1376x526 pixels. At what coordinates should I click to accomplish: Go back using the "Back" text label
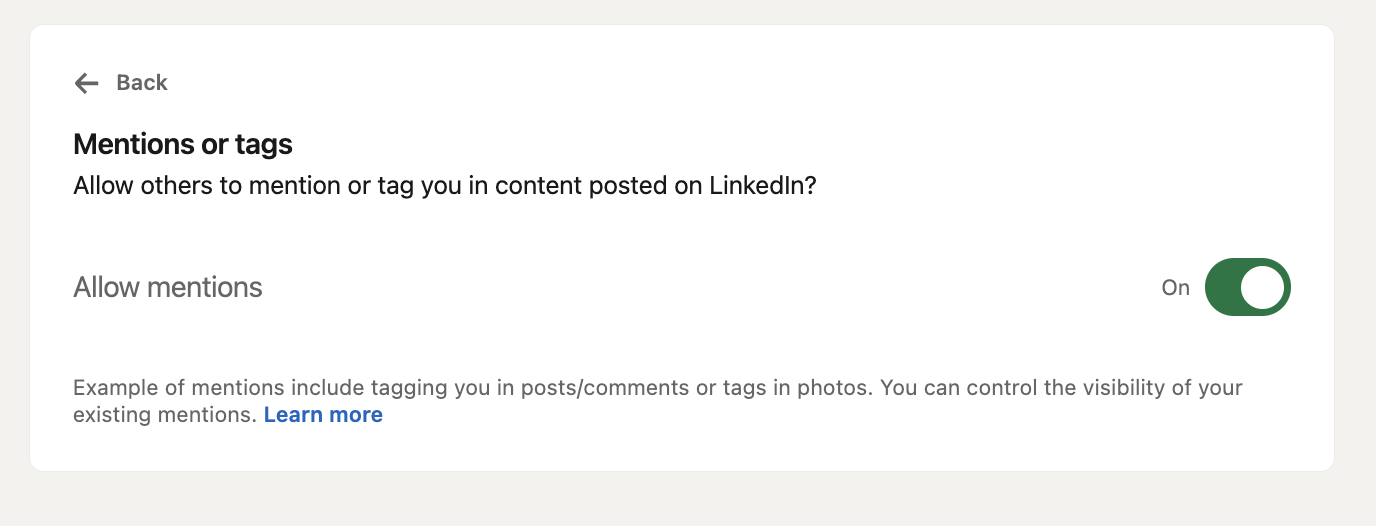click(142, 83)
